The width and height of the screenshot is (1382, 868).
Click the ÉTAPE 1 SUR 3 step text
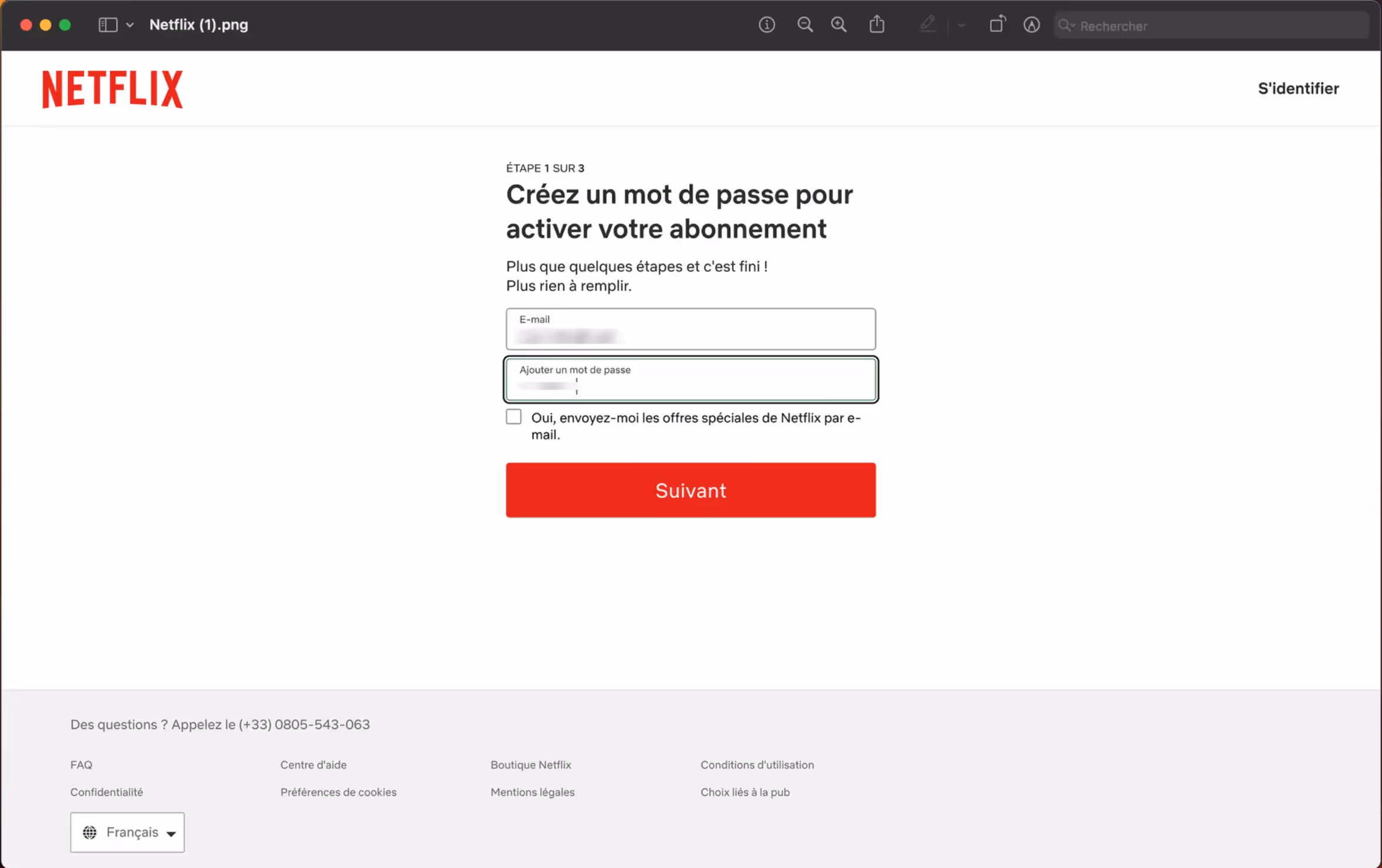click(x=545, y=168)
